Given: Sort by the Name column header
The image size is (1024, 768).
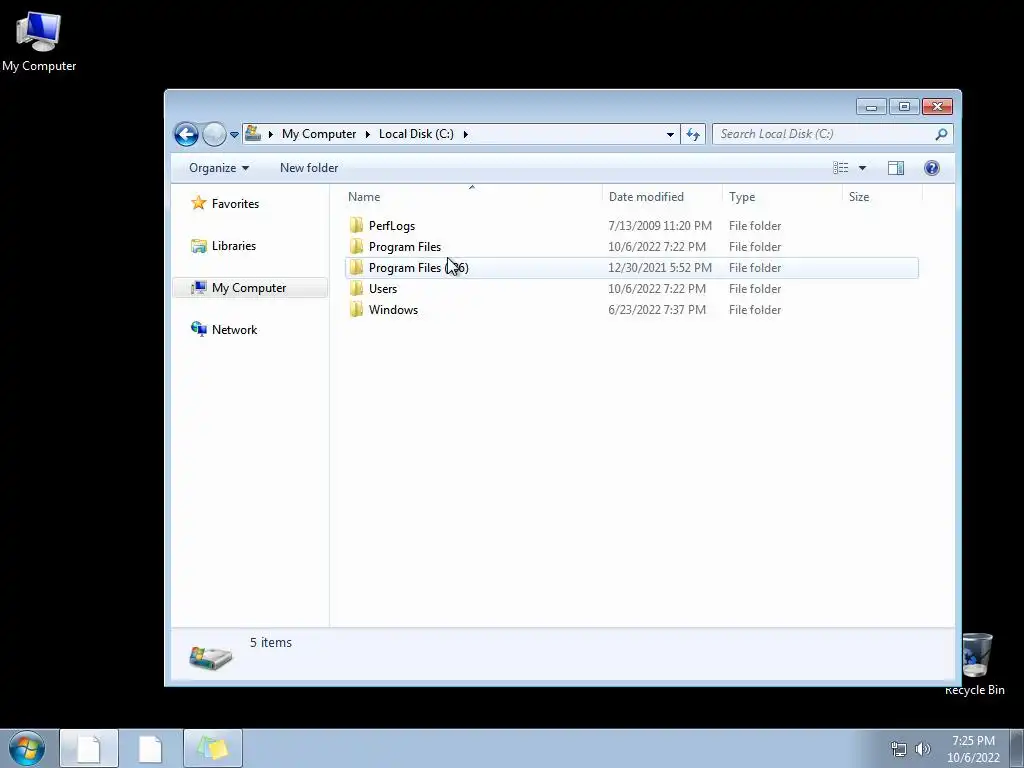Looking at the screenshot, I should 473,197.
